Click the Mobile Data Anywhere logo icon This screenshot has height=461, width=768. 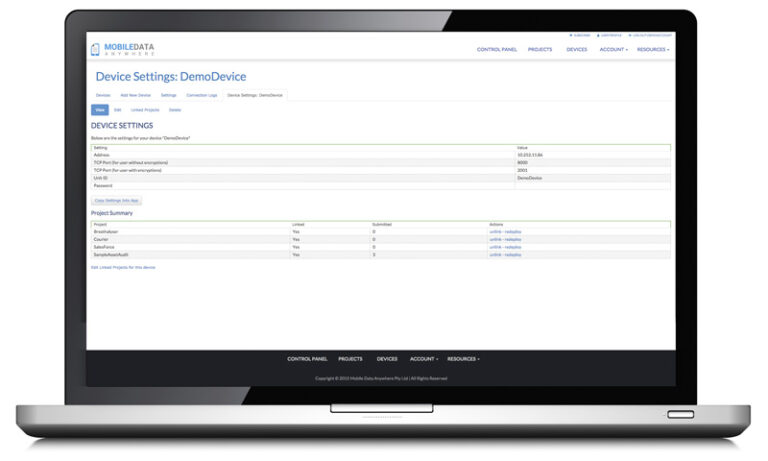pyautogui.click(x=96, y=49)
